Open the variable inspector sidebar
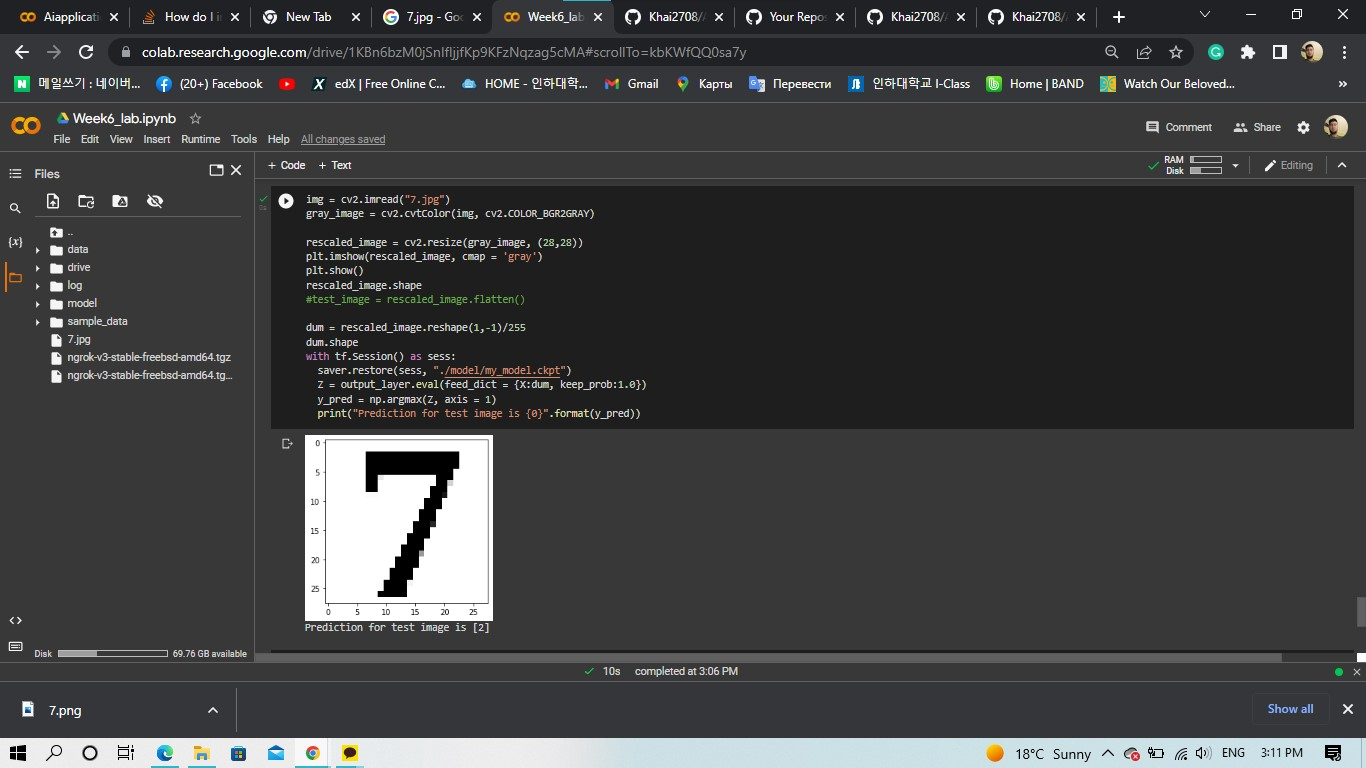 tap(15, 241)
